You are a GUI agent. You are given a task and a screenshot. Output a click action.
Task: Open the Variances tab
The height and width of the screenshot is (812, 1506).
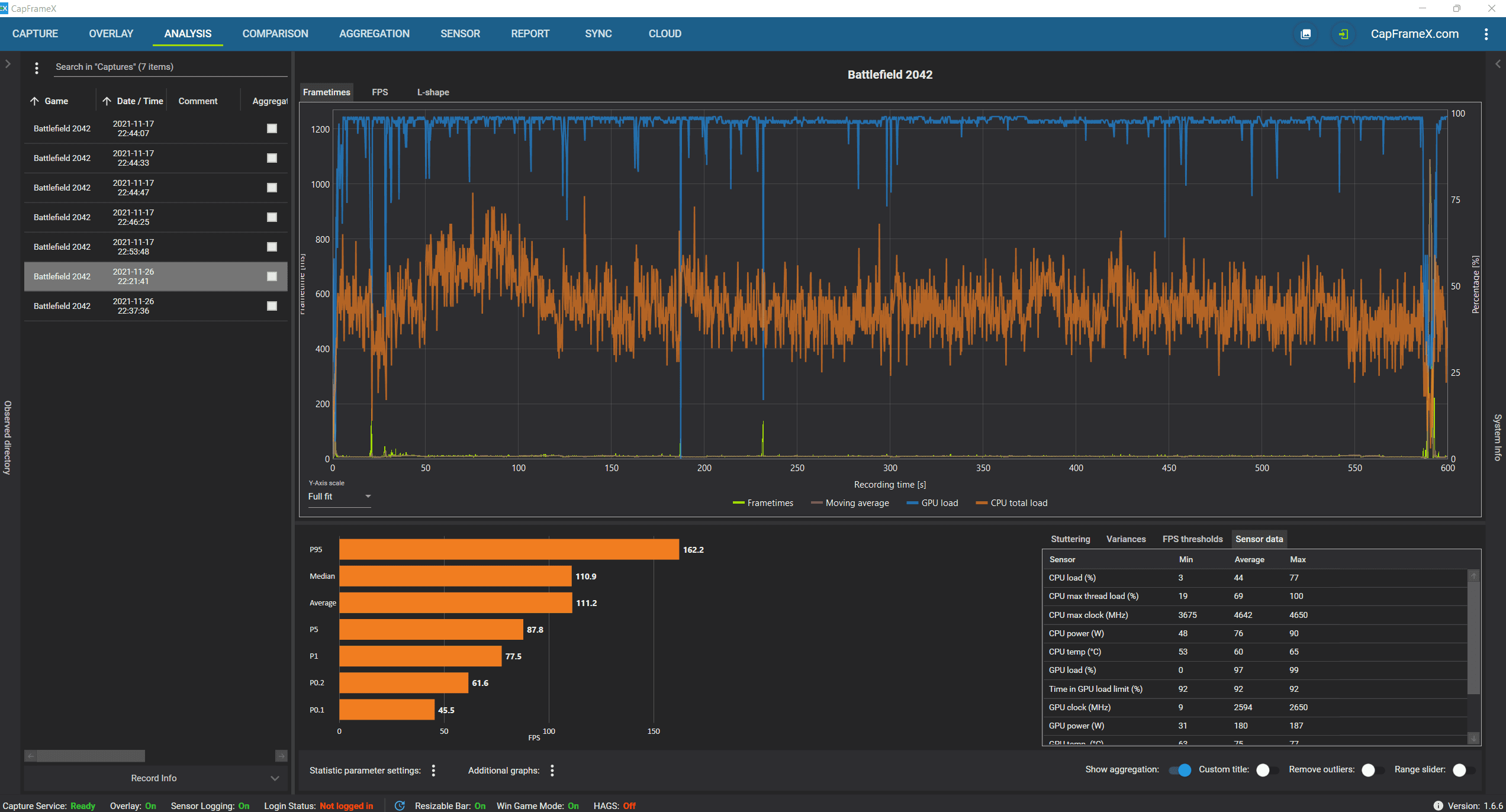[1126, 539]
